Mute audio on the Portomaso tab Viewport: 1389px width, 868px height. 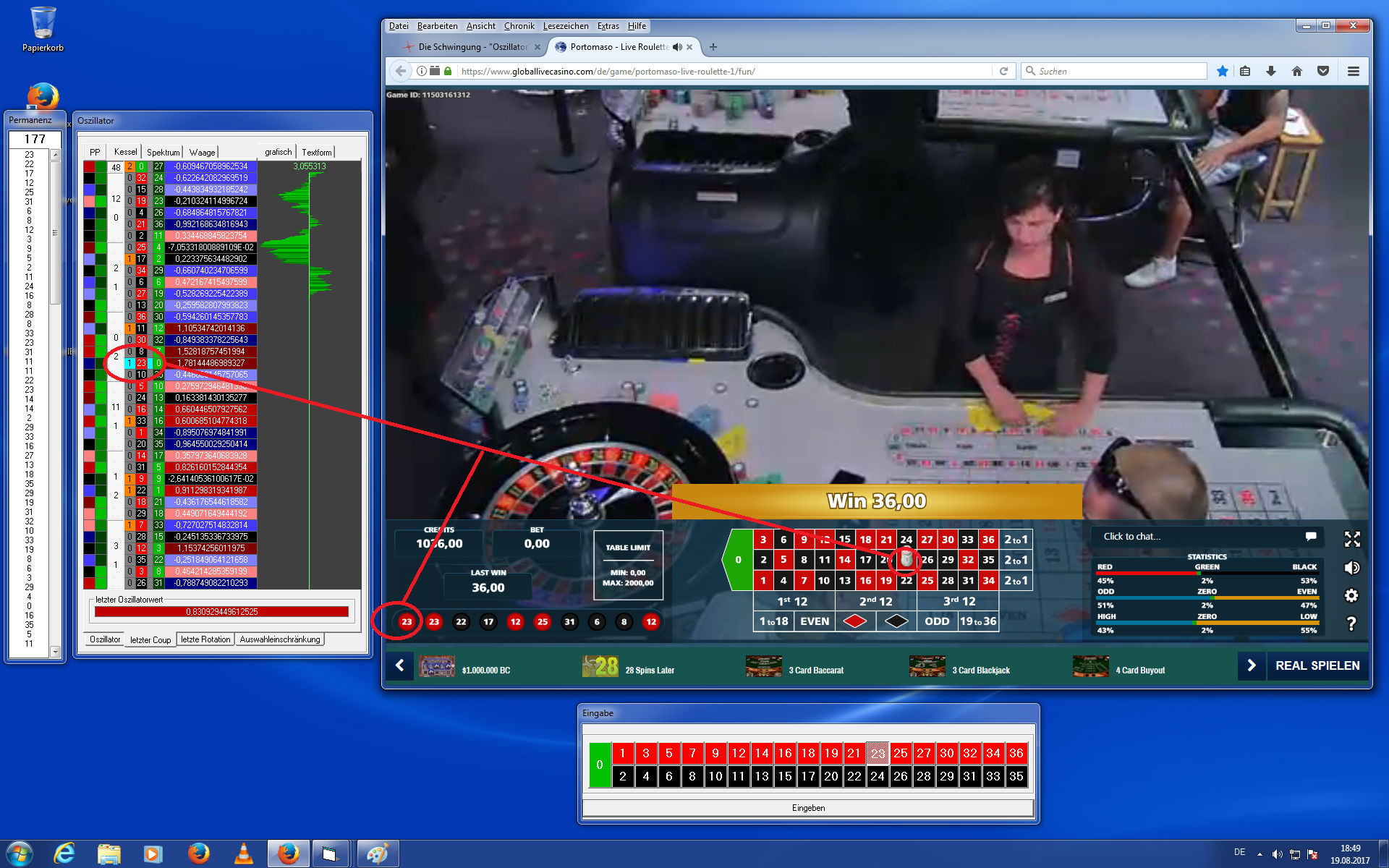(677, 47)
